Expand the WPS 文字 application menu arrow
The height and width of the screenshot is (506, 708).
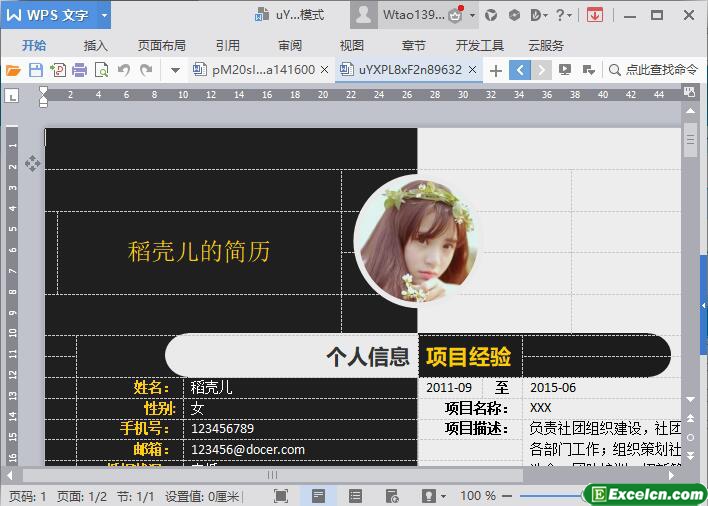tap(104, 15)
